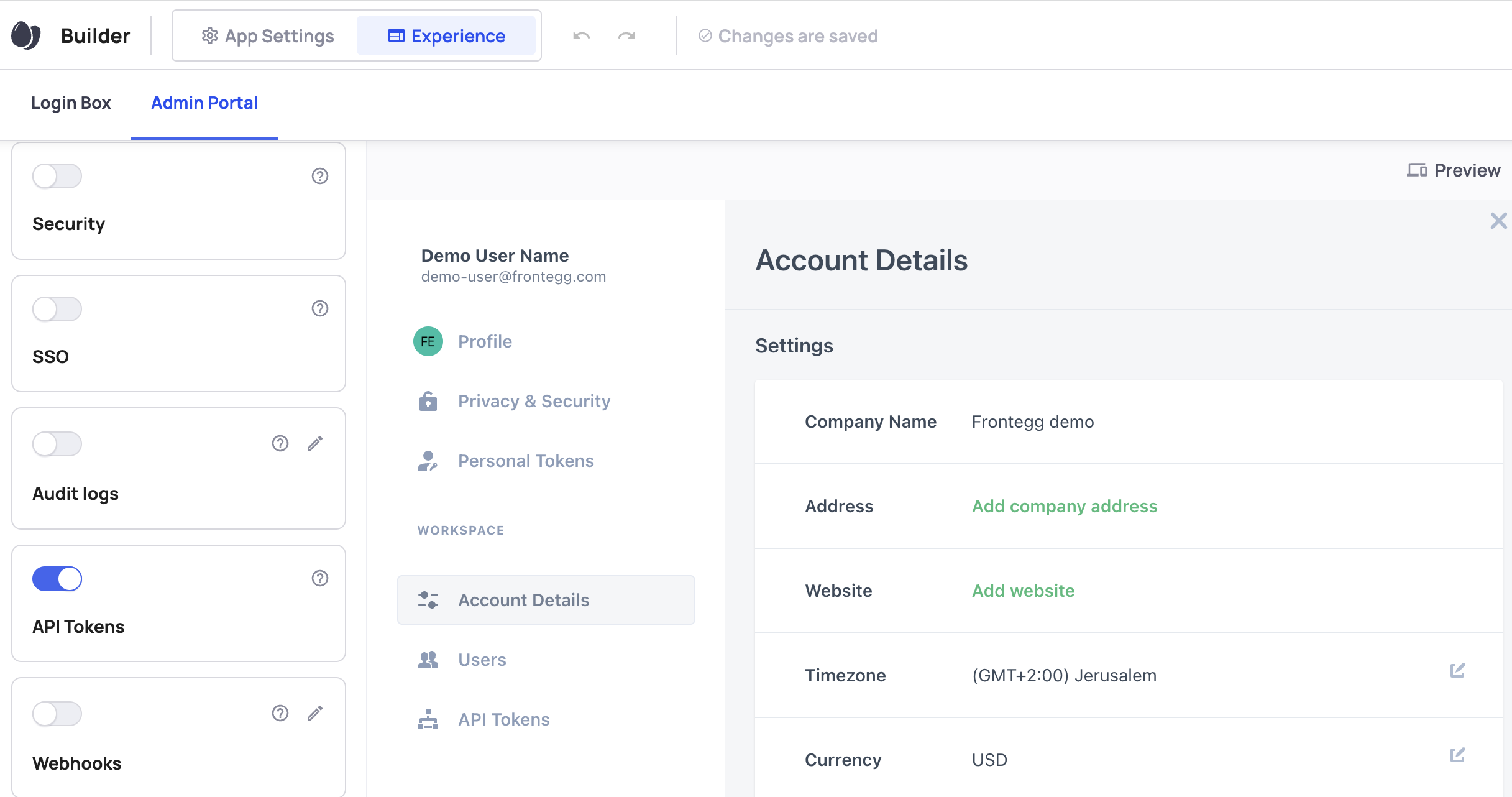Edit Timezone with its edit icon
Viewport: 1512px width, 797px height.
tap(1457, 670)
